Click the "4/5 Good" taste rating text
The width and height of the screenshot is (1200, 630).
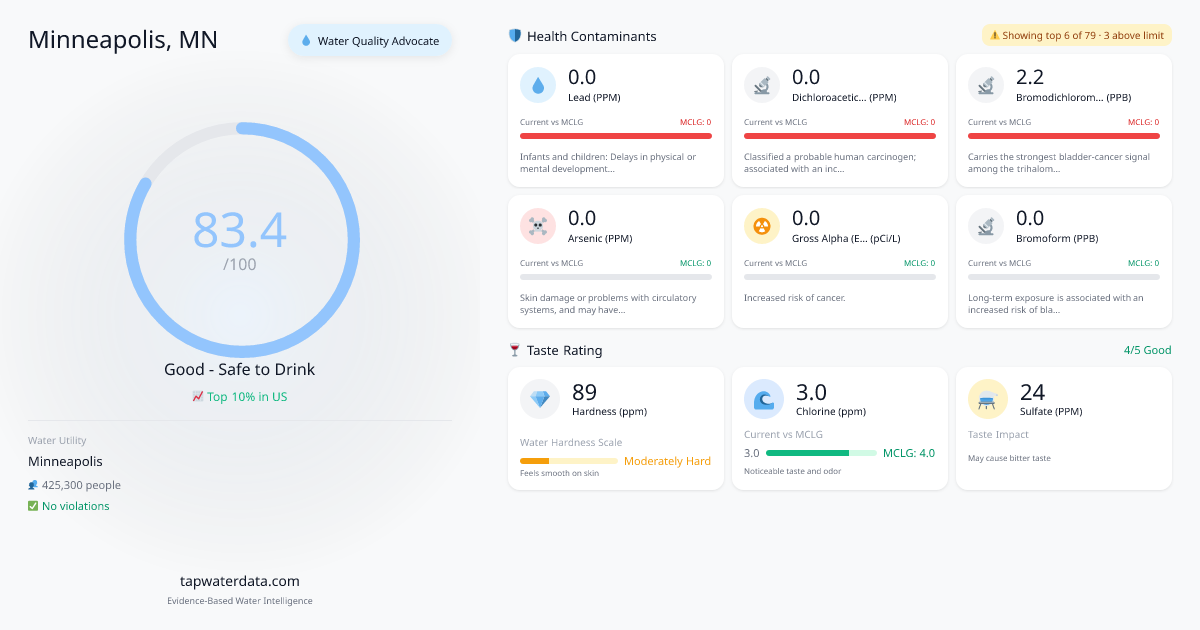click(1147, 350)
